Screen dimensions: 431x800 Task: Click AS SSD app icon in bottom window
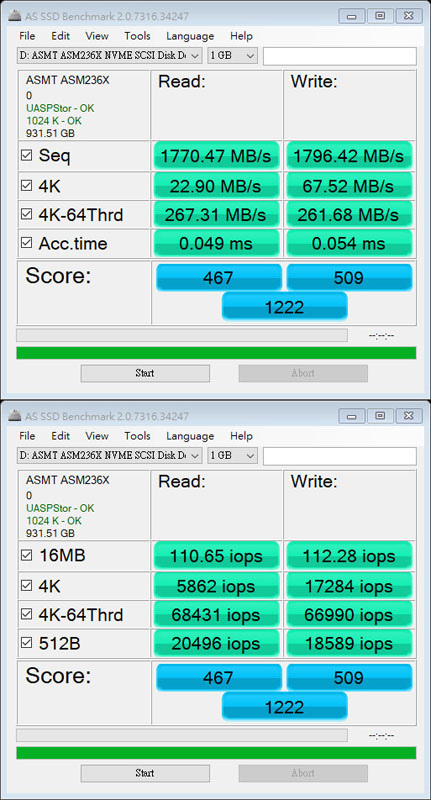click(x=15, y=416)
